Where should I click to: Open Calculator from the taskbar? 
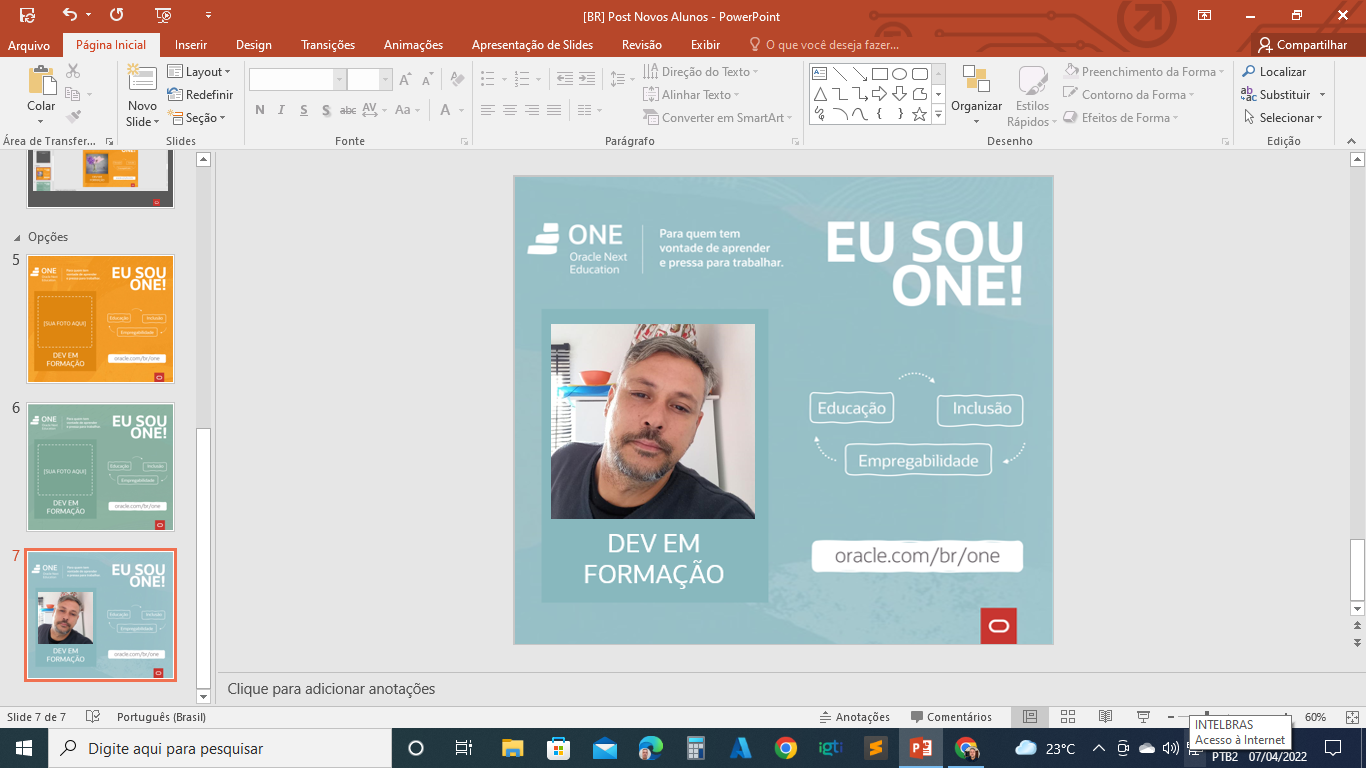coord(695,748)
